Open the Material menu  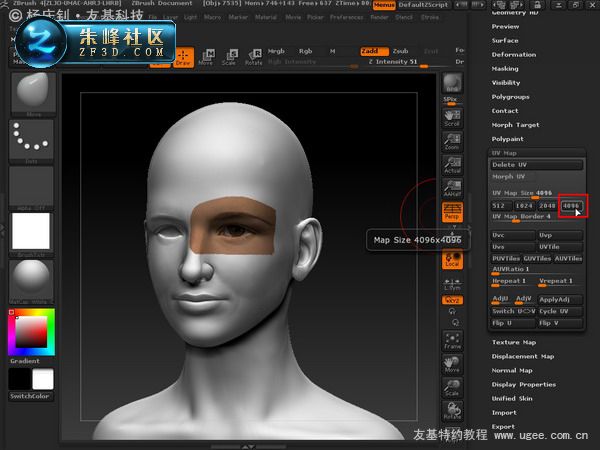(266, 17)
